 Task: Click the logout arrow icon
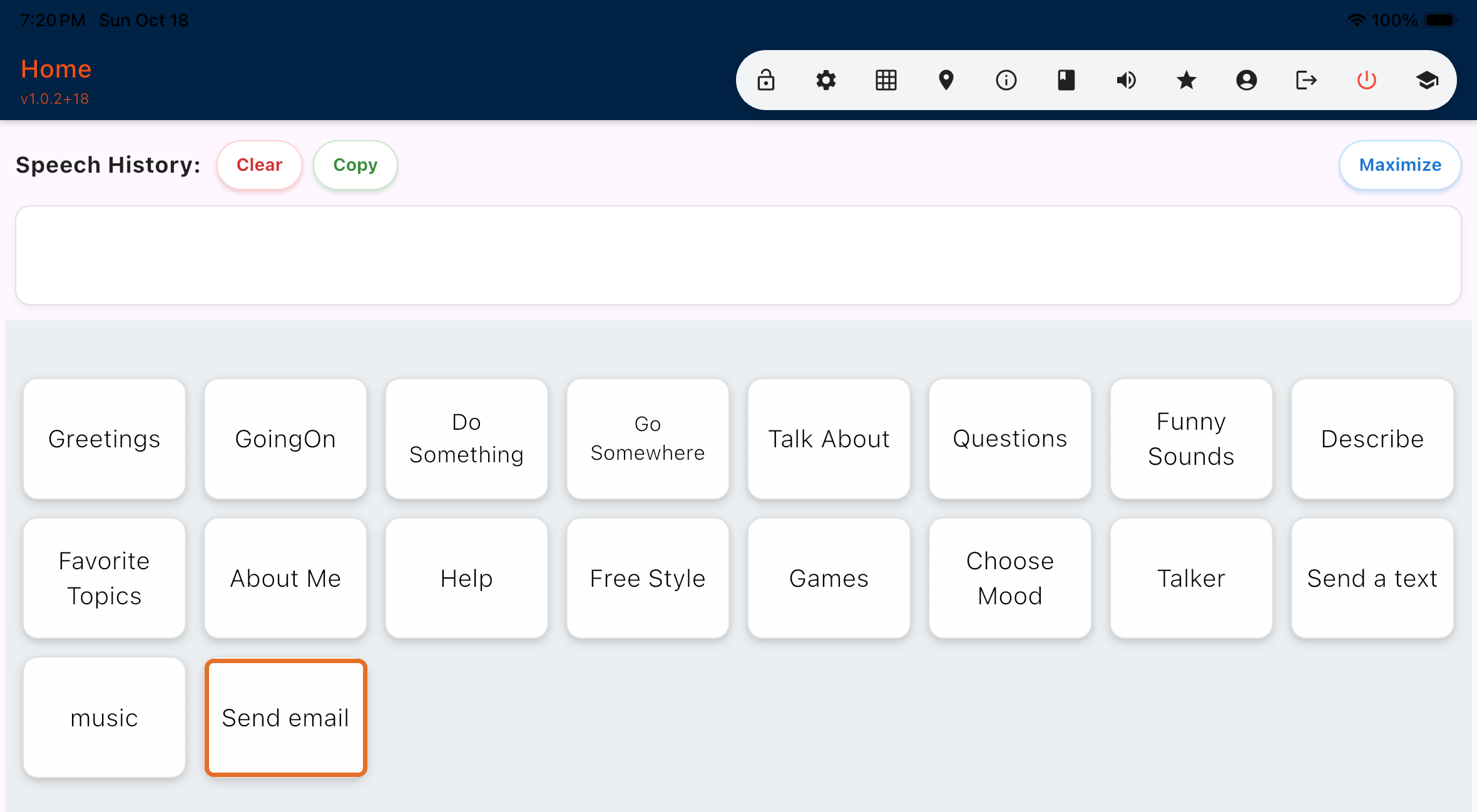(x=1307, y=80)
